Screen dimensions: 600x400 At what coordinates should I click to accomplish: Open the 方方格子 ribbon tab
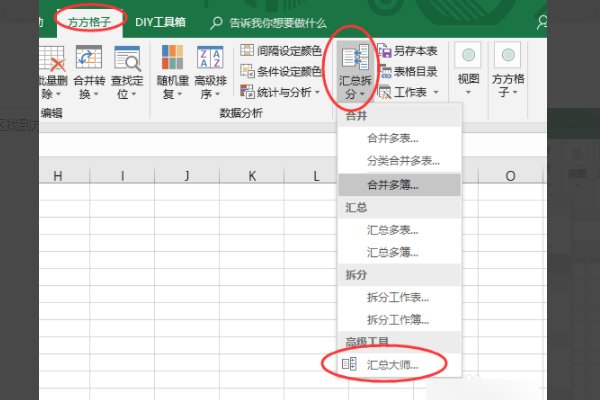pyautogui.click(x=90, y=22)
